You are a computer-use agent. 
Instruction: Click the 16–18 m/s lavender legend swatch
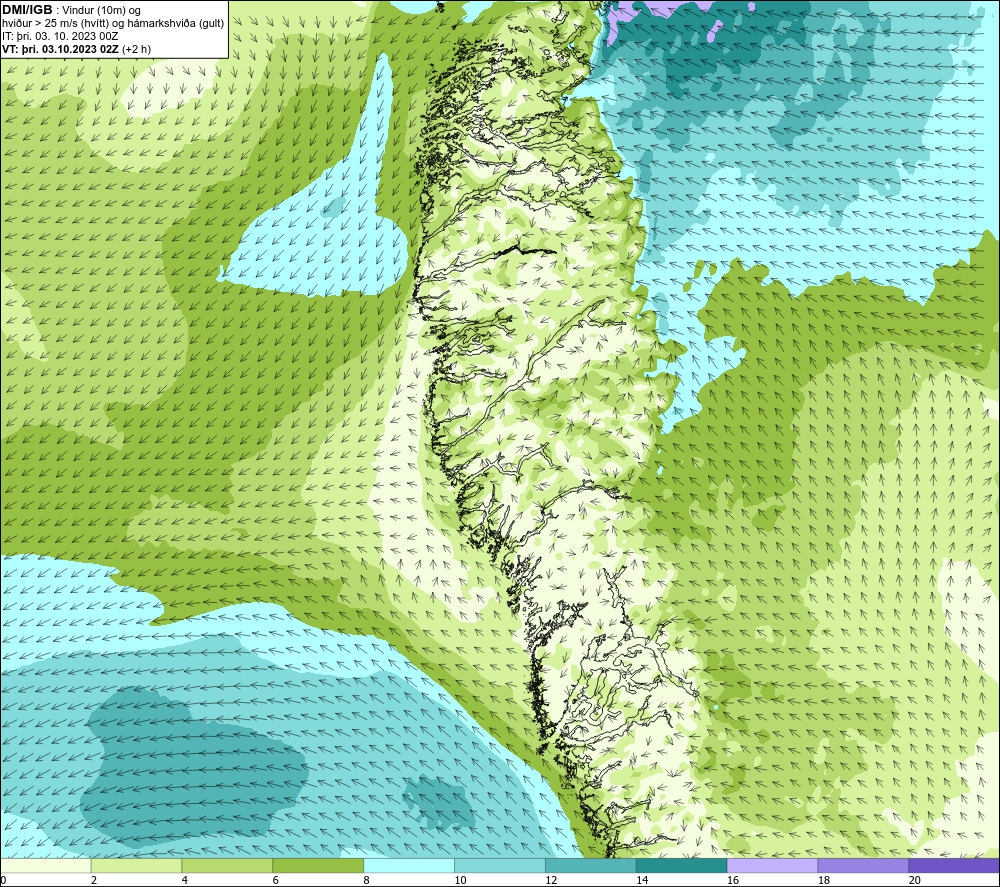772,866
